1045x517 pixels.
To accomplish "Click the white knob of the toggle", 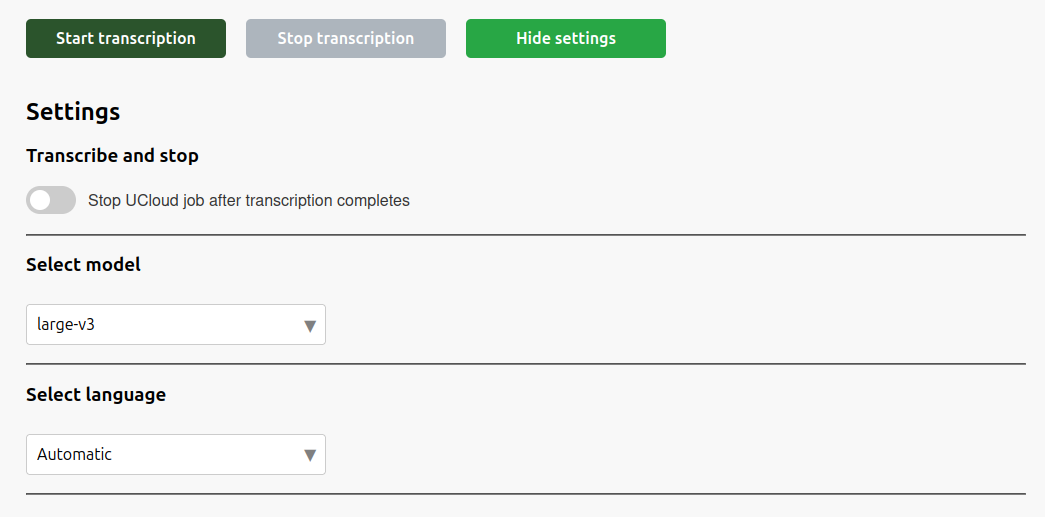I will (x=40, y=200).
